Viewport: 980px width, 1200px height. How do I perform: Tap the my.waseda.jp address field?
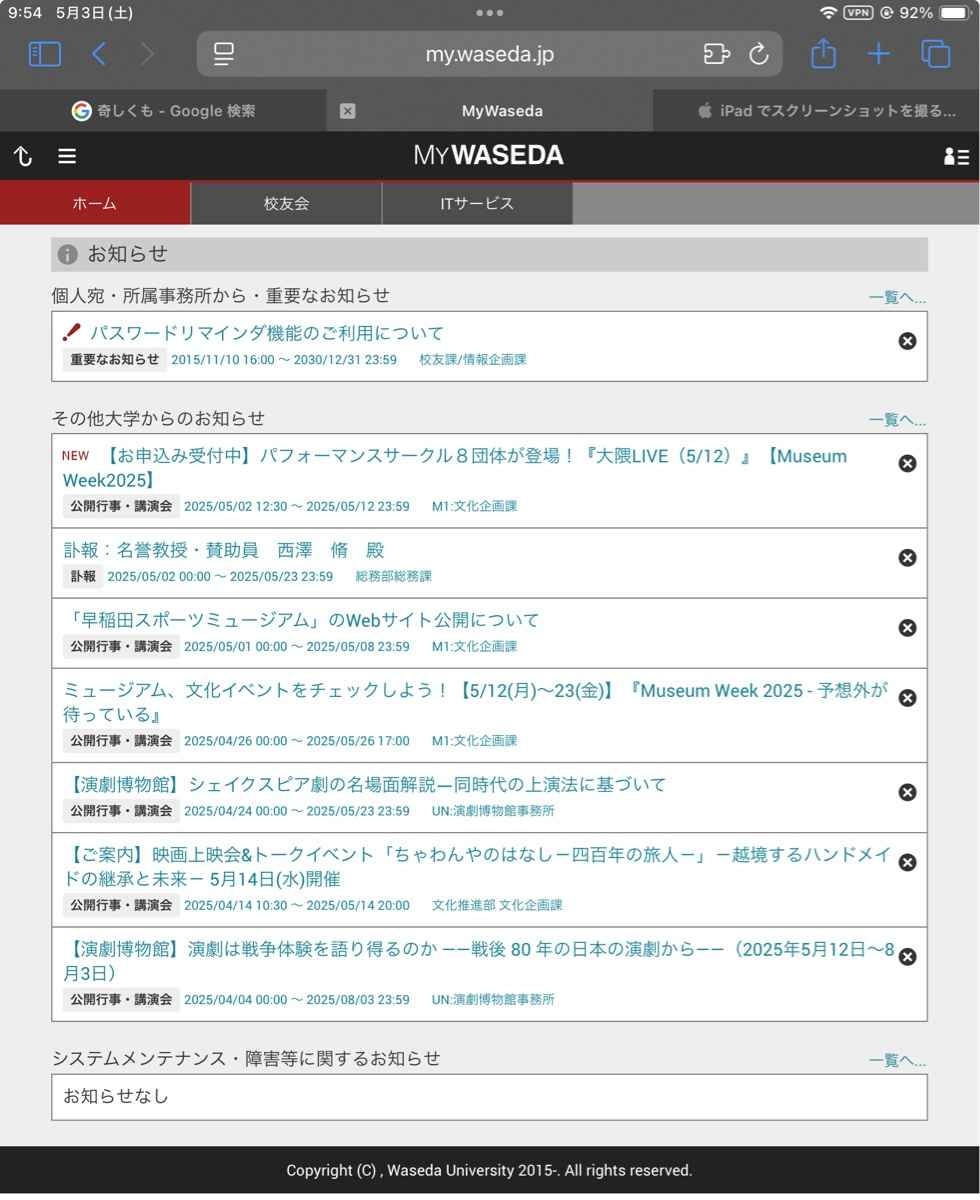click(x=489, y=54)
